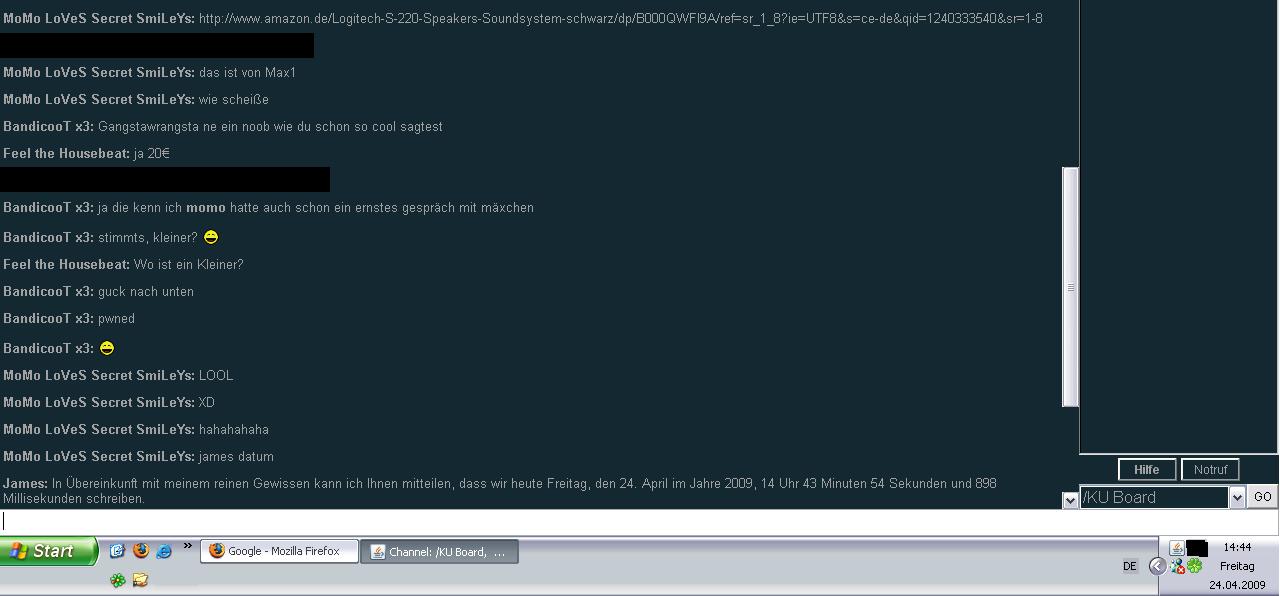Click the 'james datum' message
The height and width of the screenshot is (596, 1280).
236,456
